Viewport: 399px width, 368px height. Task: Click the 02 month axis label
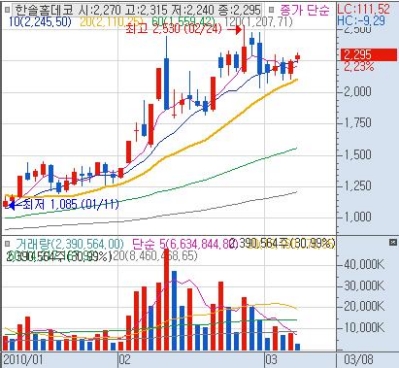(x=125, y=360)
